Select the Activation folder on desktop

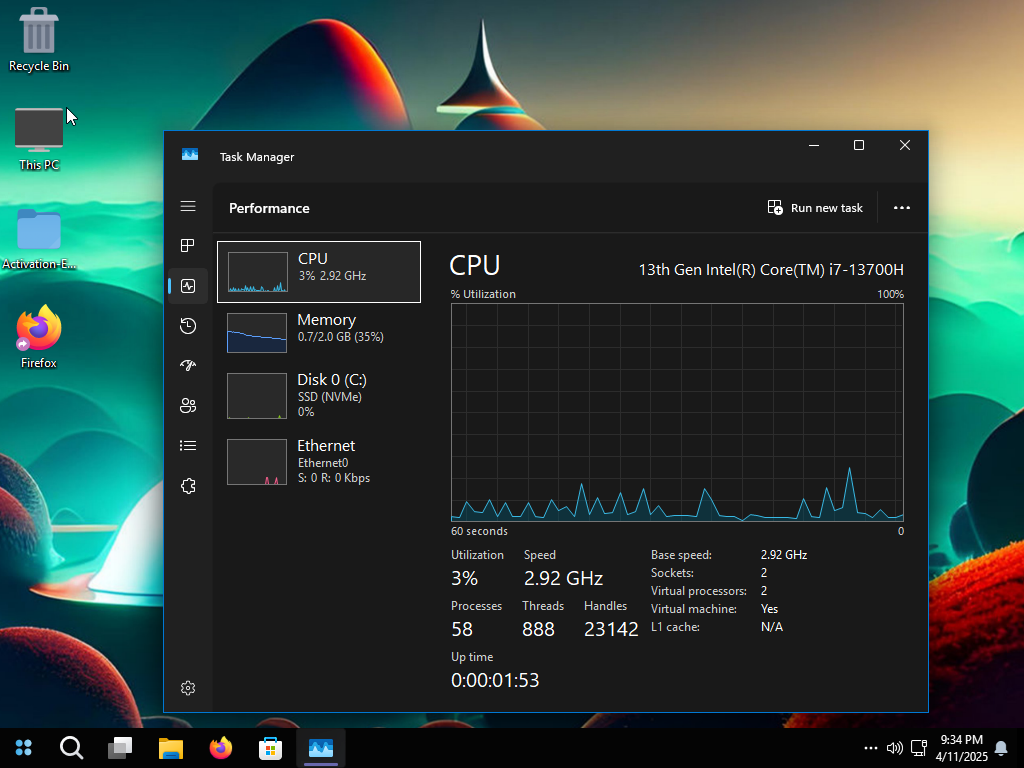point(39,239)
